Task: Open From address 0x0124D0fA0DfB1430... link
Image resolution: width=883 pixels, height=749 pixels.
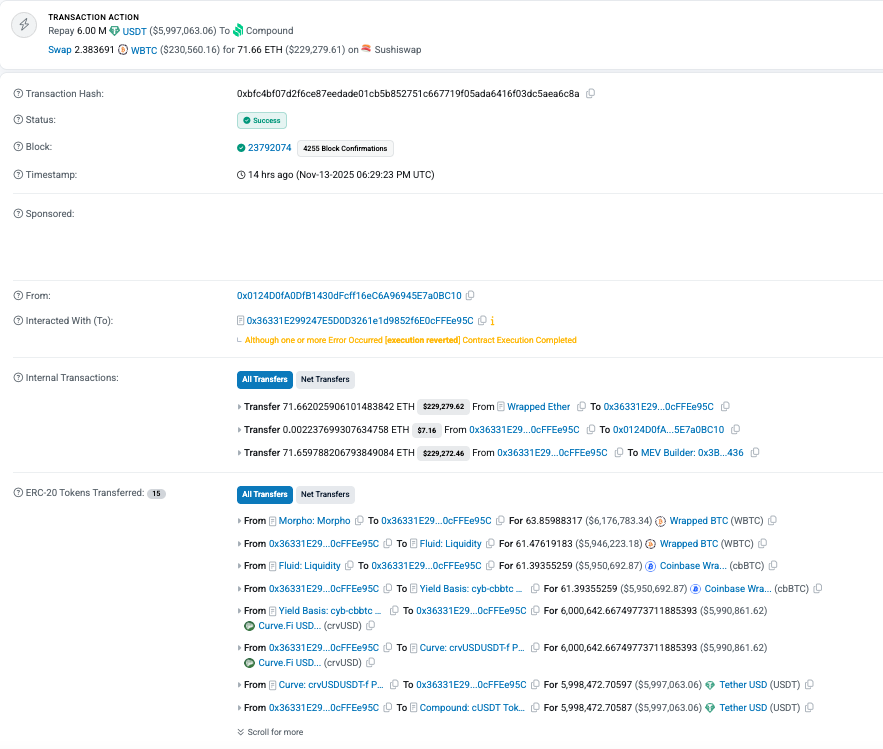Action: tap(349, 296)
